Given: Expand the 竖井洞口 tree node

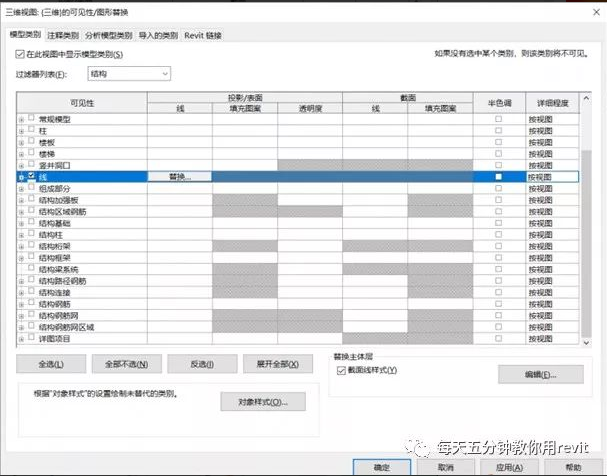Looking at the screenshot, I should (21, 166).
